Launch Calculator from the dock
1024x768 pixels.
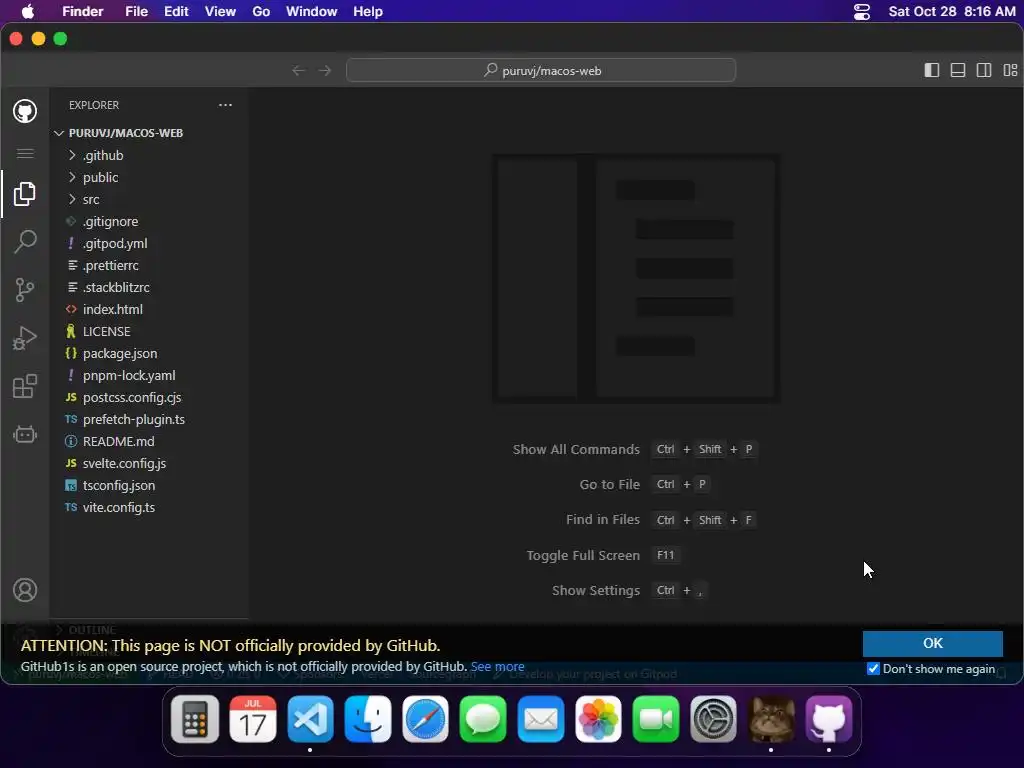pyautogui.click(x=195, y=720)
